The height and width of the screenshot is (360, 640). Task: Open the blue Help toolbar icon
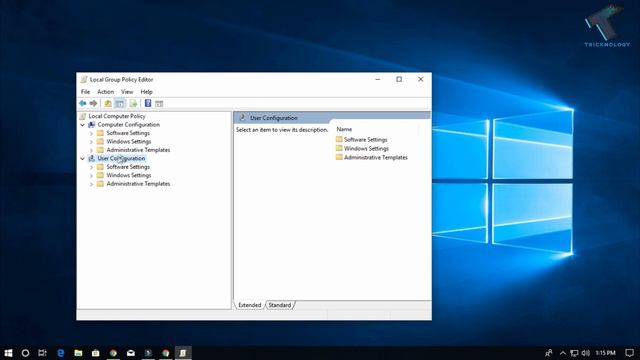(x=148, y=104)
